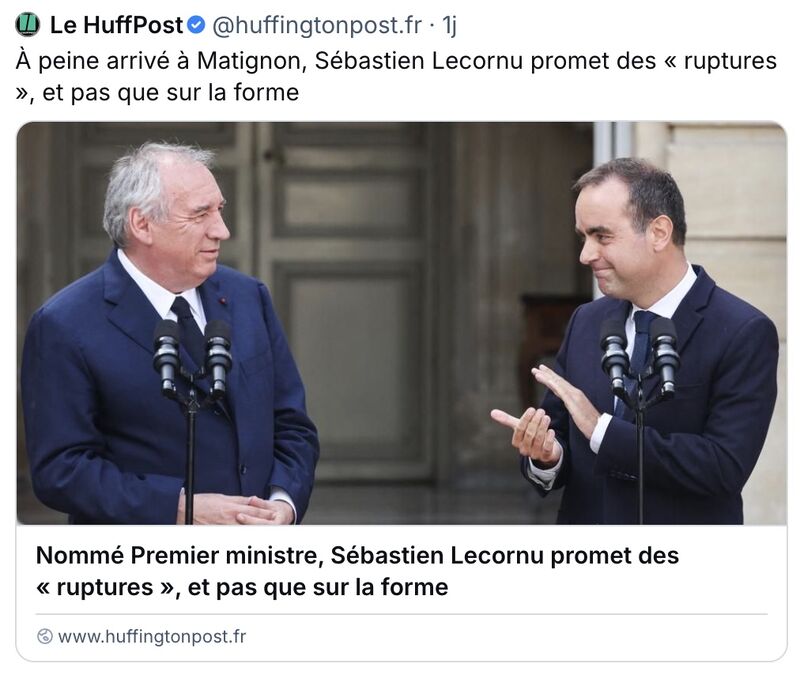
Task: Click the link icon beside www.huffingtonpost.fr
Action: tap(45, 636)
